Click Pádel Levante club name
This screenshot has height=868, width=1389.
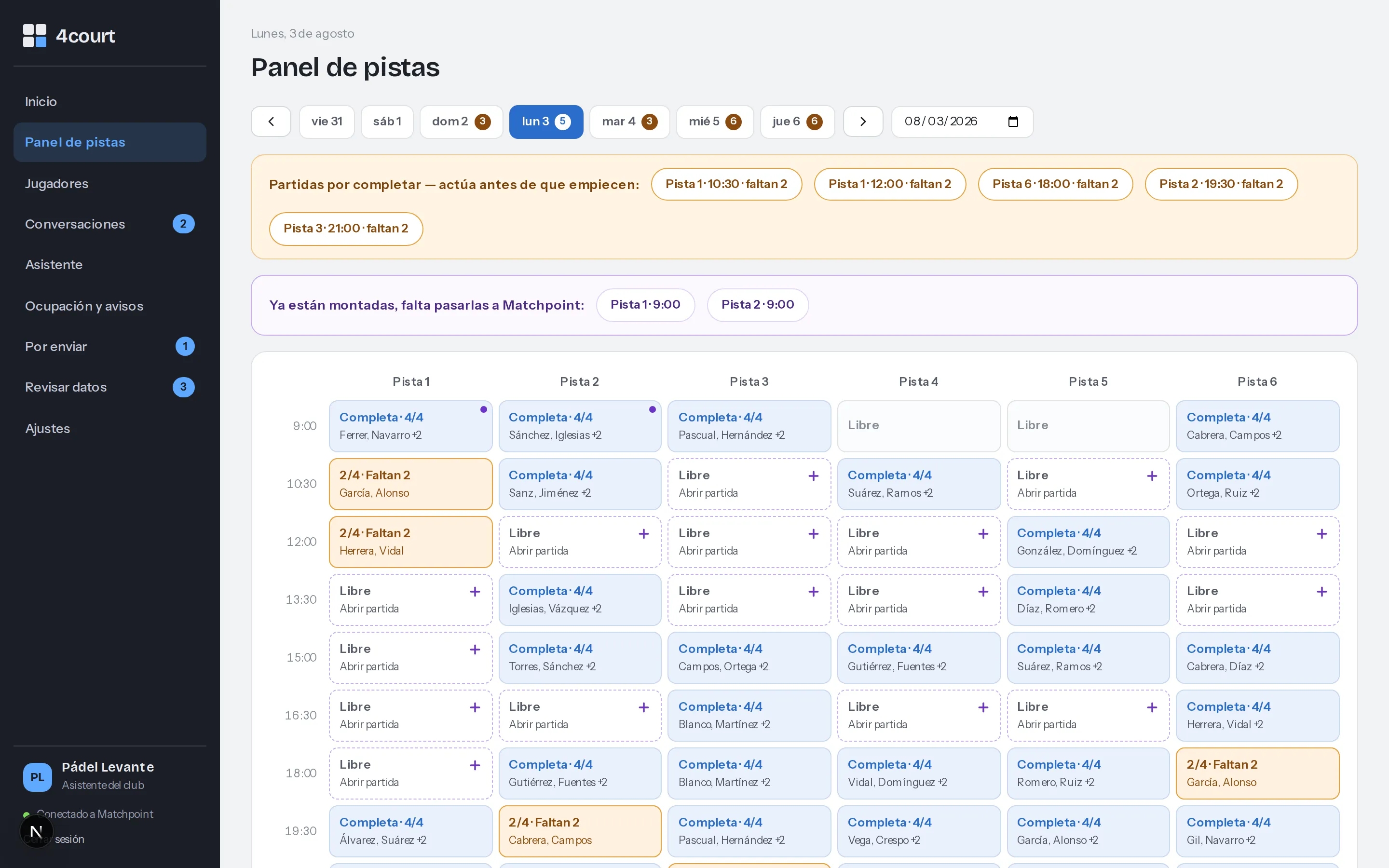pos(108,767)
